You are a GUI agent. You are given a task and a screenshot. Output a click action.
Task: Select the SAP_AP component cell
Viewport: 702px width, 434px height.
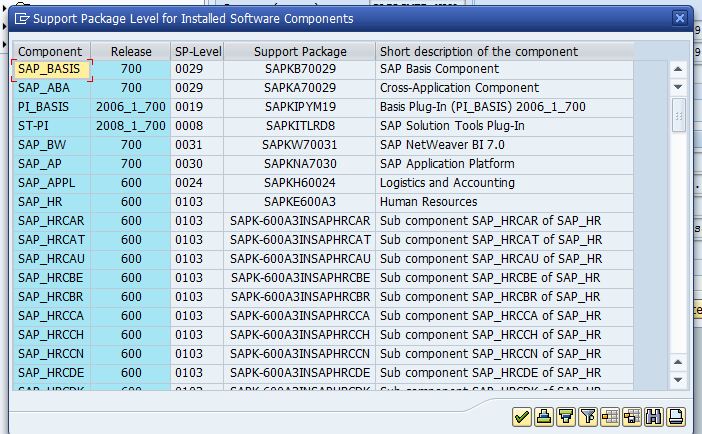coord(51,164)
